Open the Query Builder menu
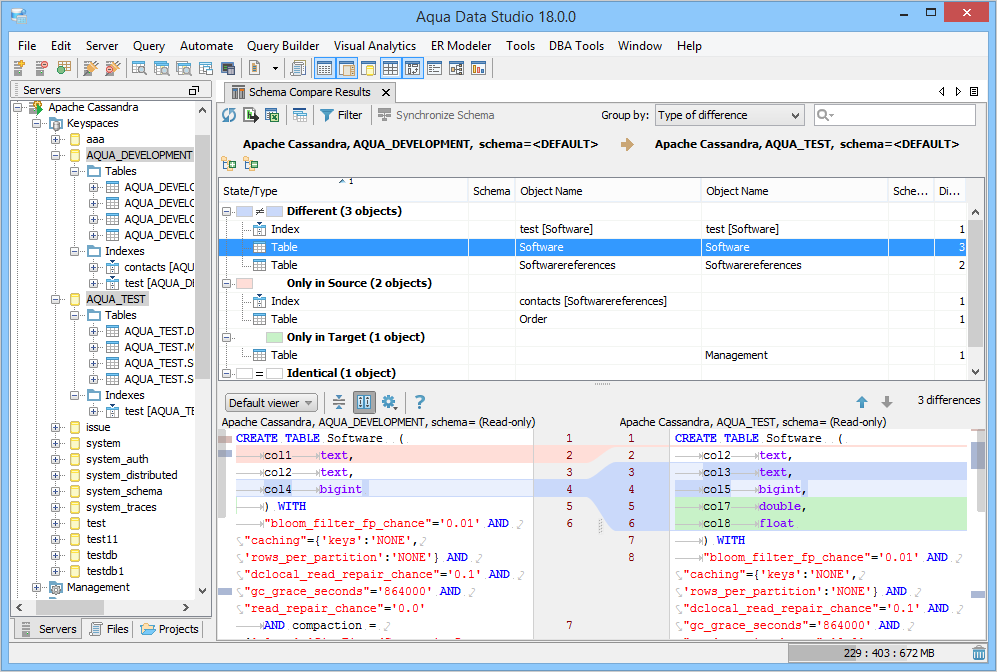Screen dimensions: 997x672 283,46
